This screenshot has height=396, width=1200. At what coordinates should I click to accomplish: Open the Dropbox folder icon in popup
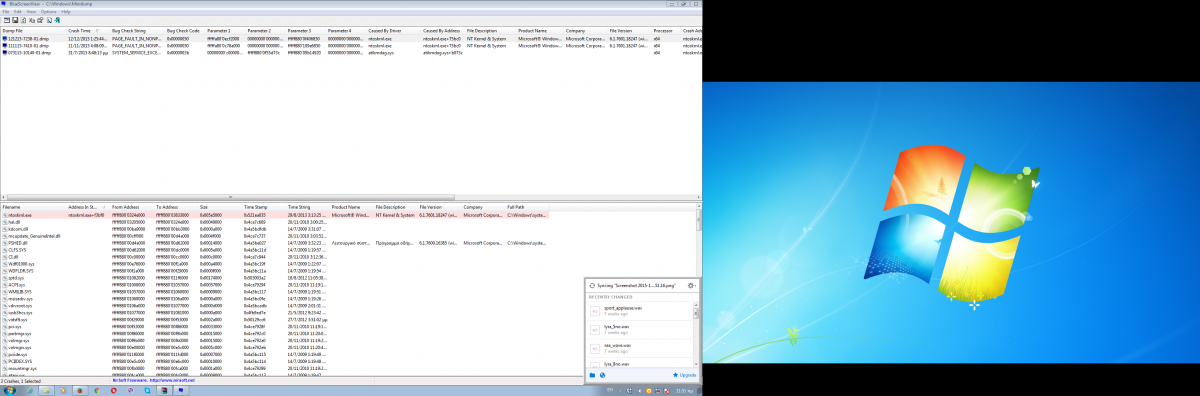point(592,375)
